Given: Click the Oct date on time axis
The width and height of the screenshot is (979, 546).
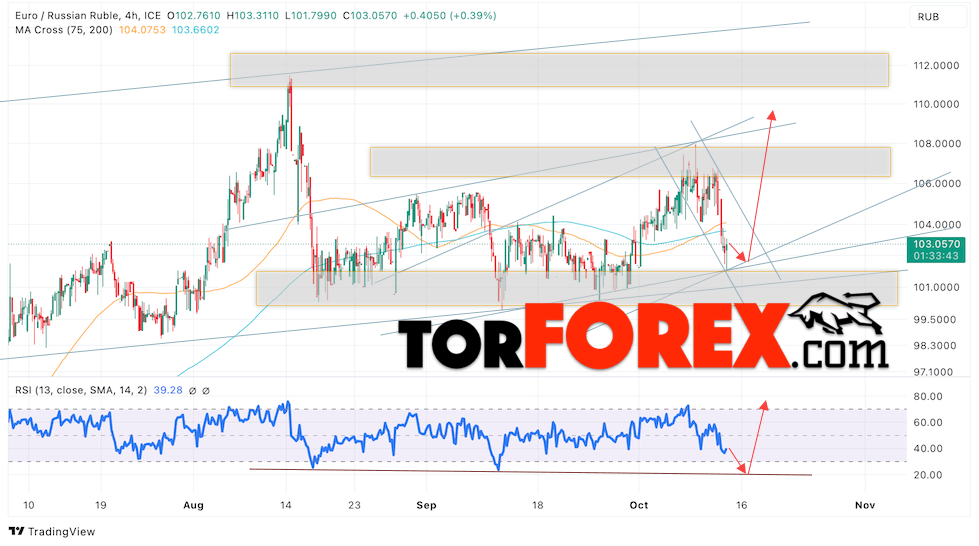Looking at the screenshot, I should click(x=639, y=505).
